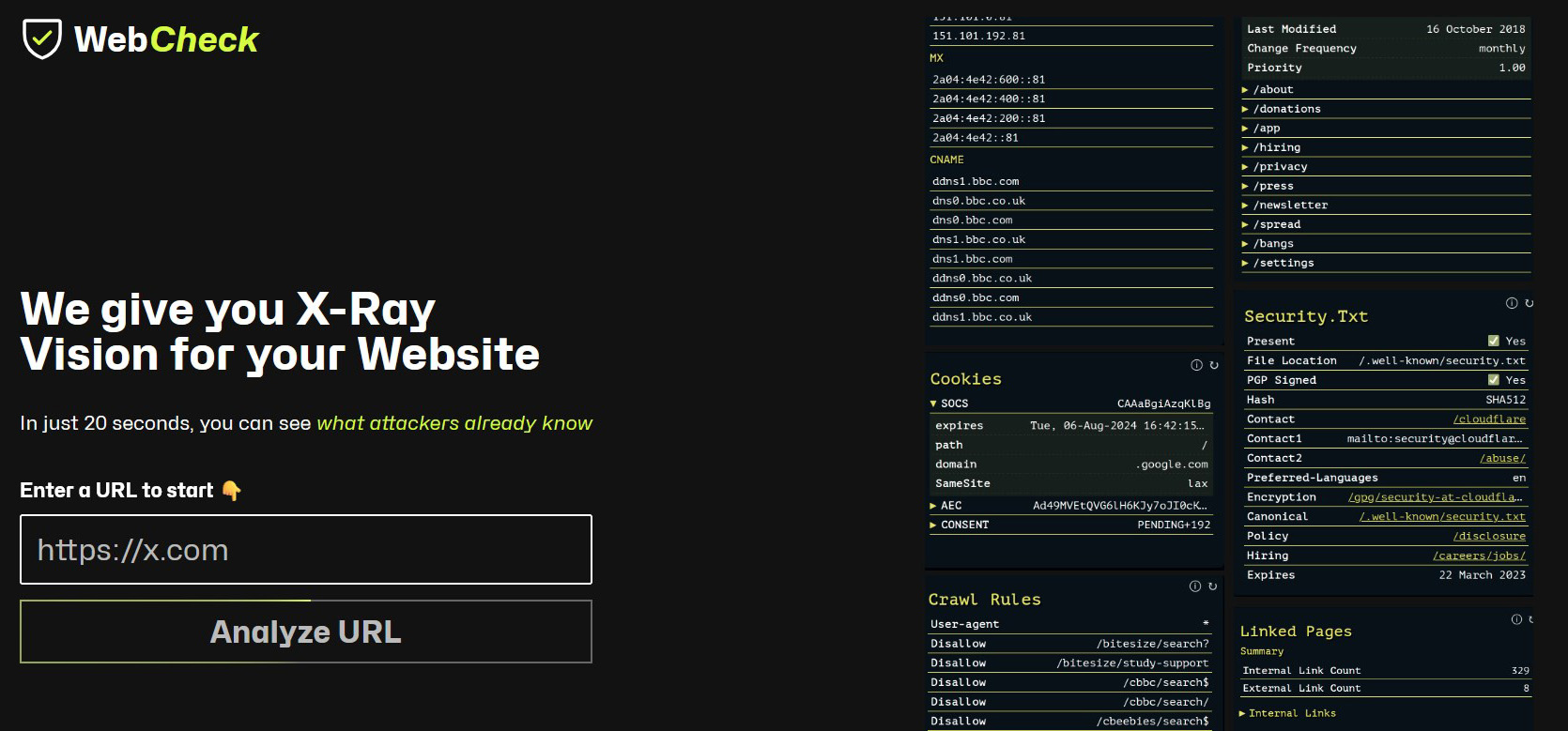The width and height of the screenshot is (1568, 731).
Task: Focus the URL input field
Action: coord(306,549)
